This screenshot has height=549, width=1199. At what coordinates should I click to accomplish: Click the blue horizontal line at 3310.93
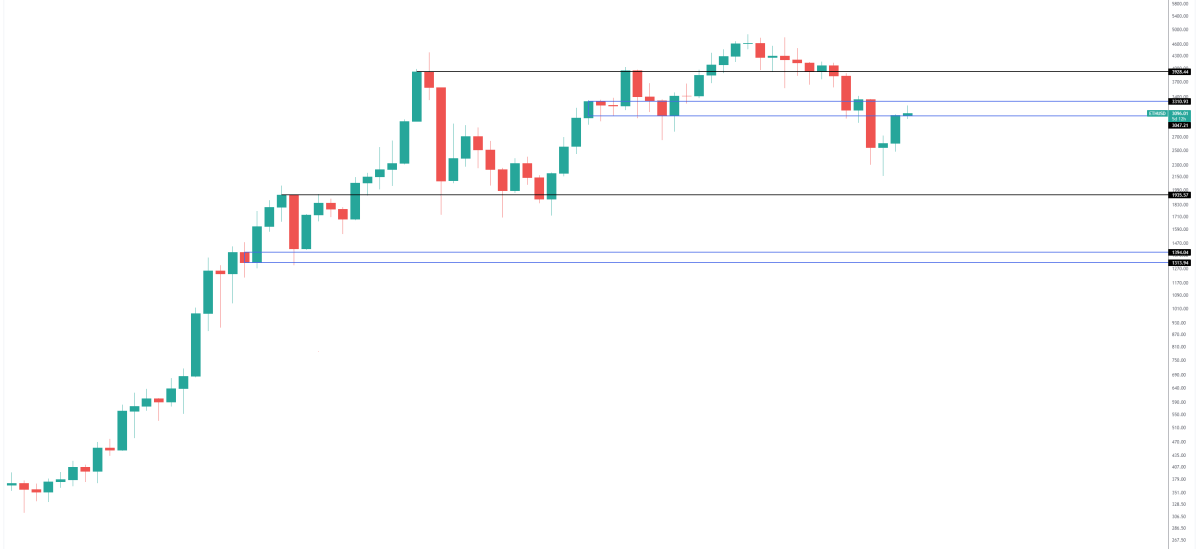(1000, 101)
